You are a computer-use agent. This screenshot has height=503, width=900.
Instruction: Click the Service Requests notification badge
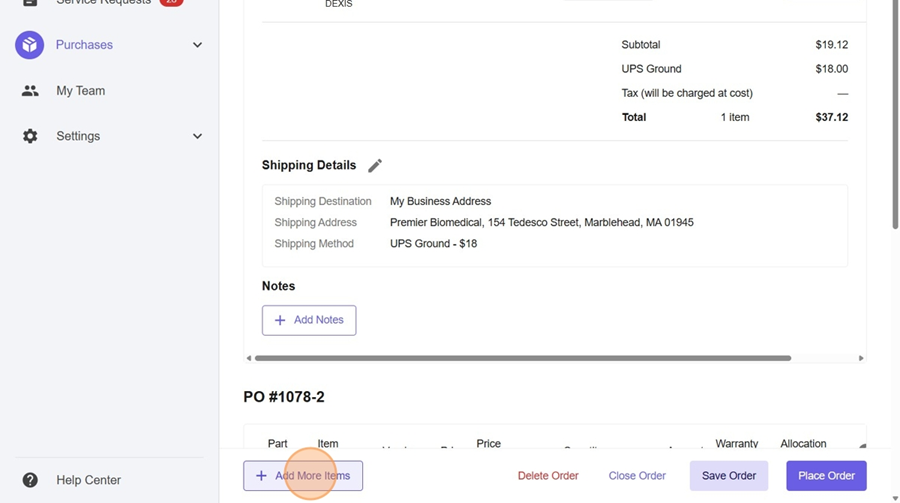(171, 3)
